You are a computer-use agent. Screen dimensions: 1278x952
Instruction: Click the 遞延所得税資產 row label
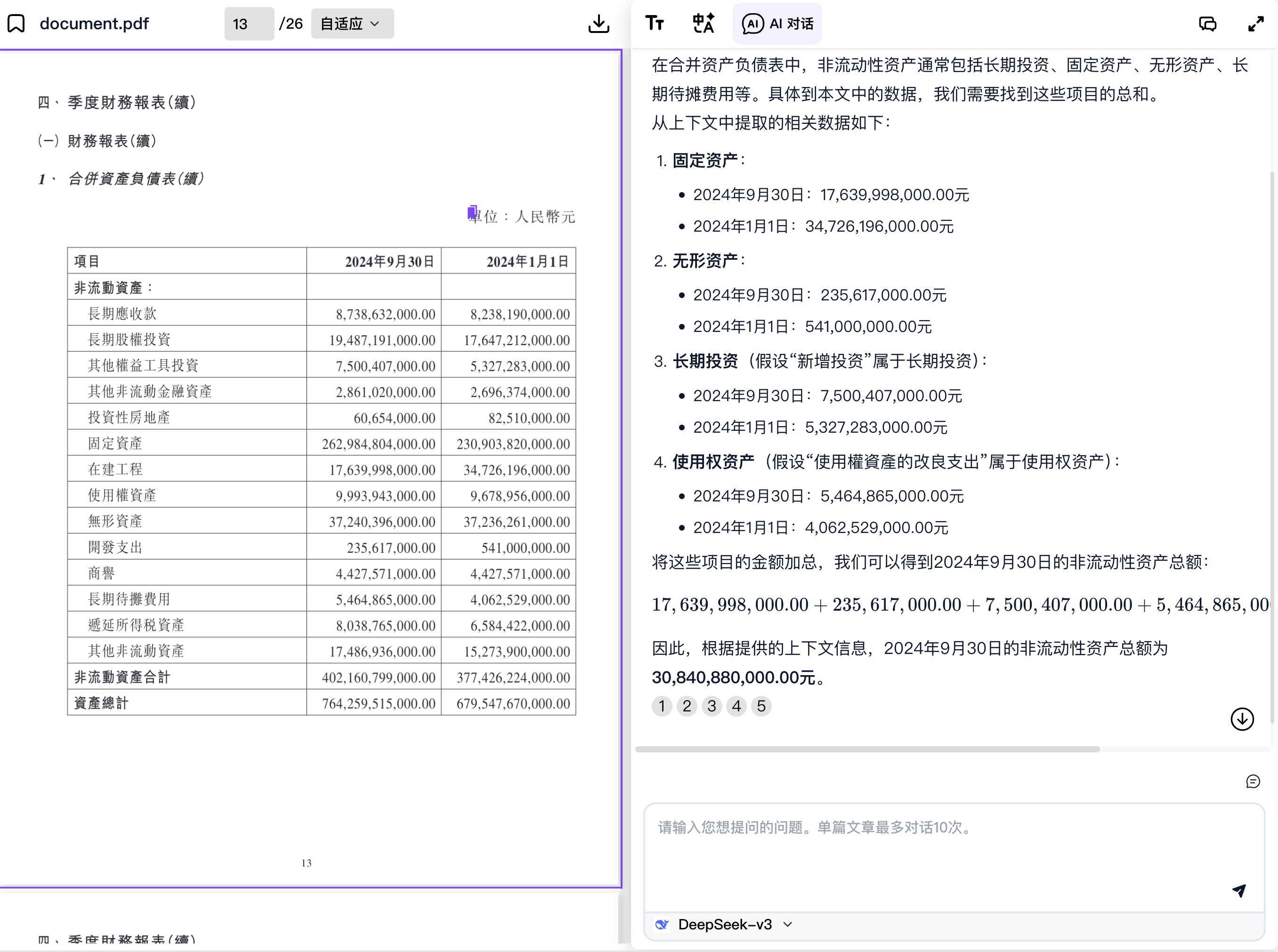136,625
